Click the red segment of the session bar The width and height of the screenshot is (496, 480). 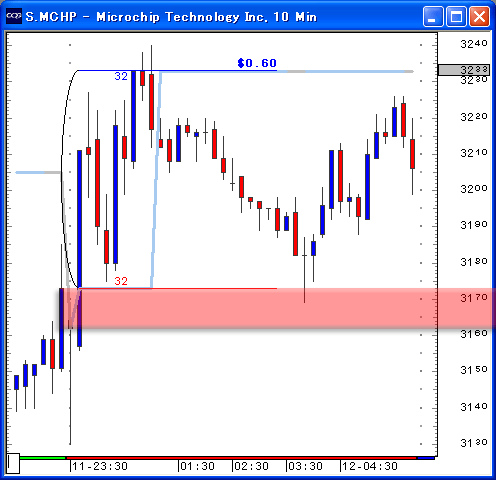pyautogui.click(x=241, y=458)
